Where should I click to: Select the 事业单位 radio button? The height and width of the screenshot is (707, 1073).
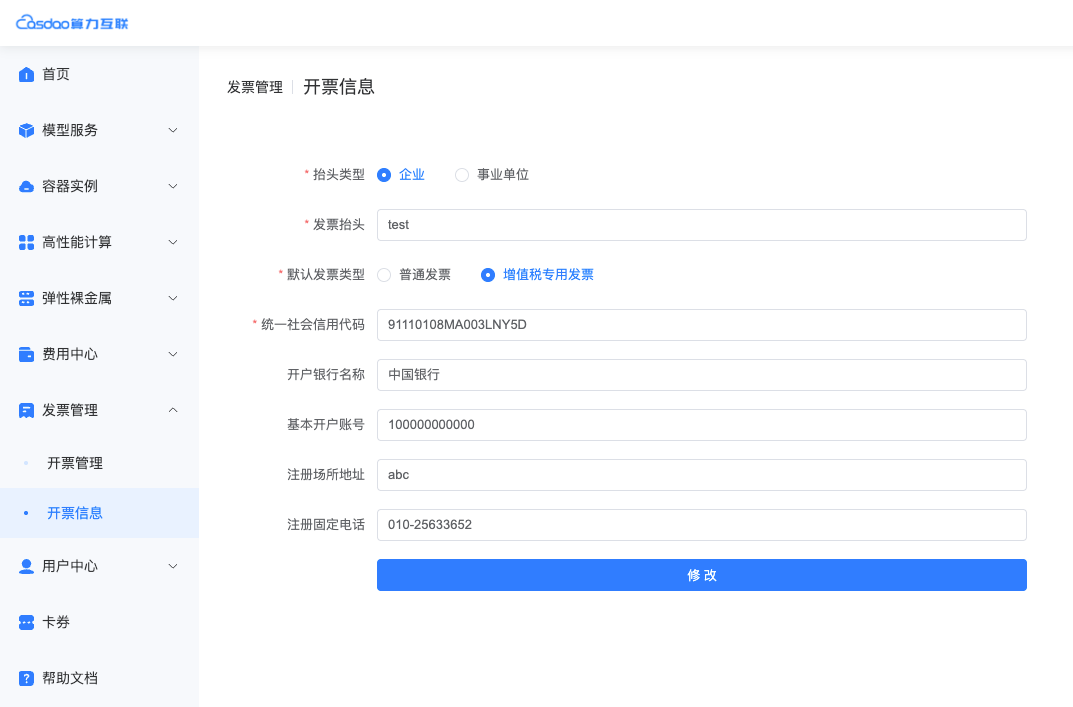(462, 175)
